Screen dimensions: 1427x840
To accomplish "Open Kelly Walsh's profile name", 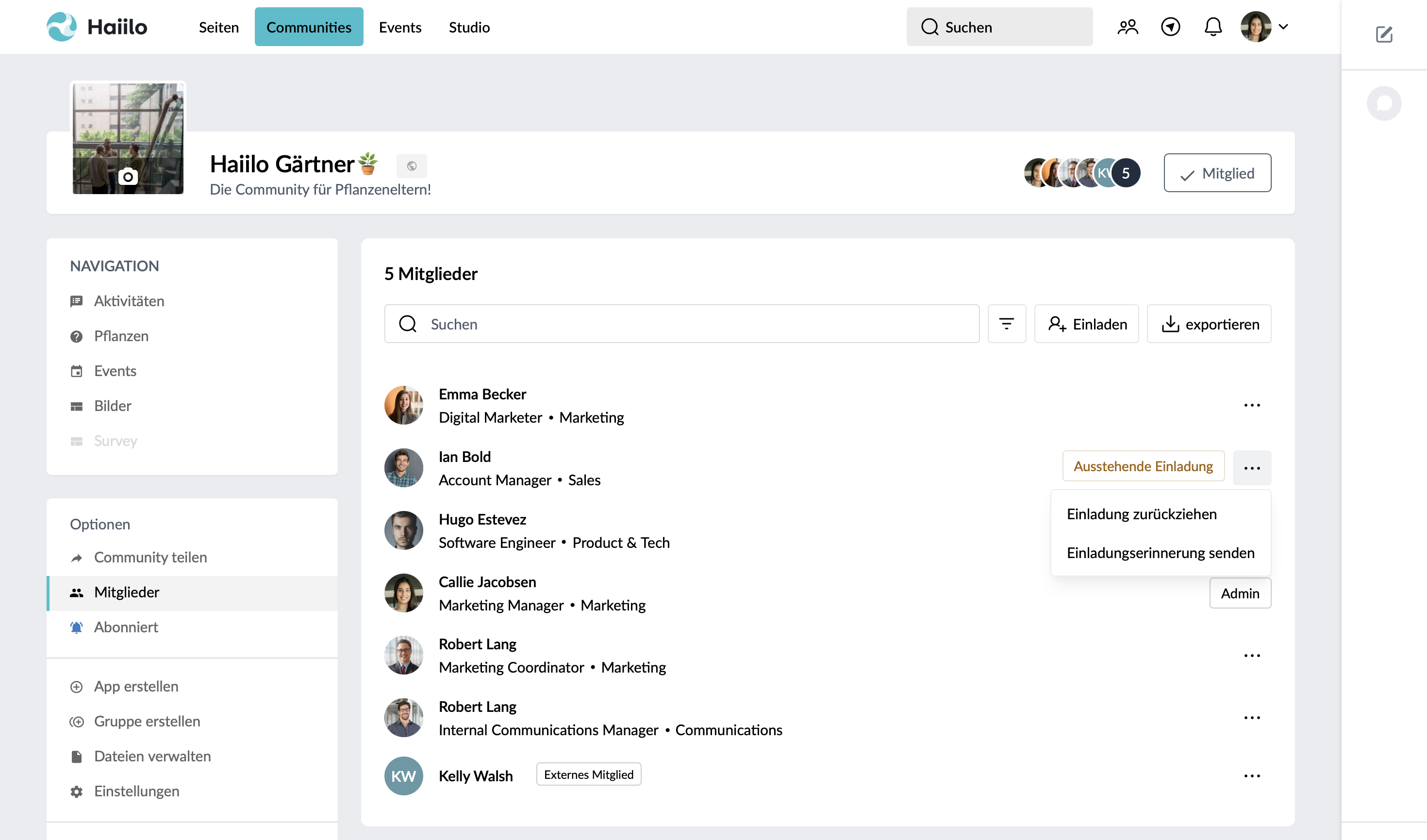I will (476, 776).
